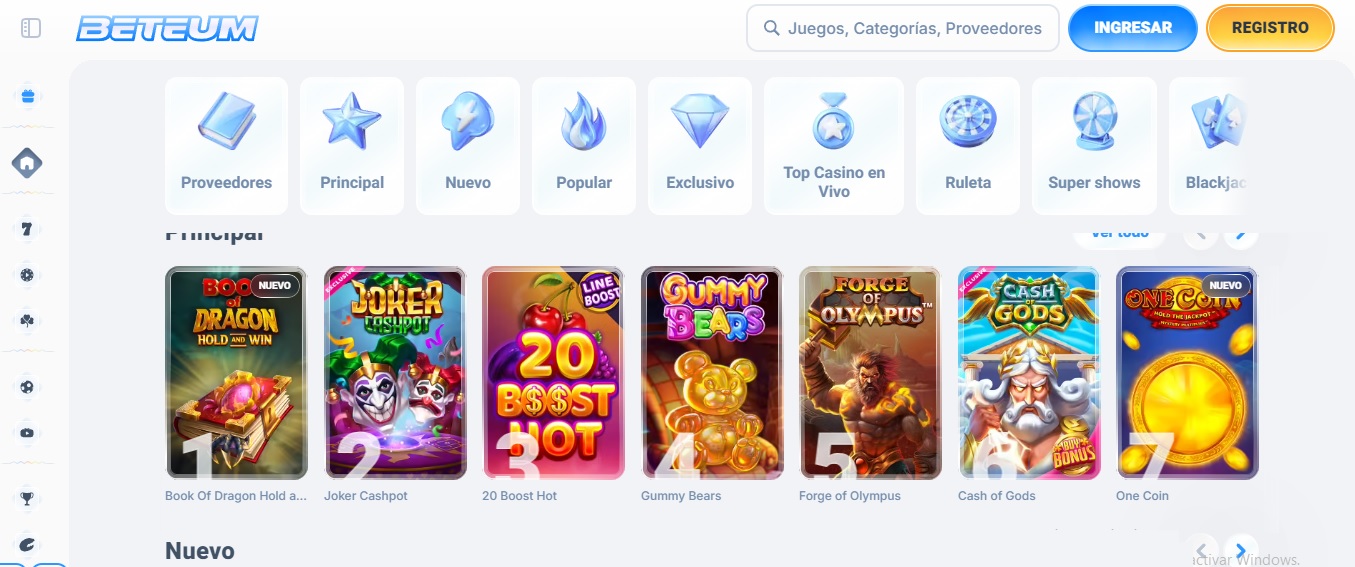Show next games in Principal carousel
This screenshot has height=567, width=1355.
pos(1241,234)
